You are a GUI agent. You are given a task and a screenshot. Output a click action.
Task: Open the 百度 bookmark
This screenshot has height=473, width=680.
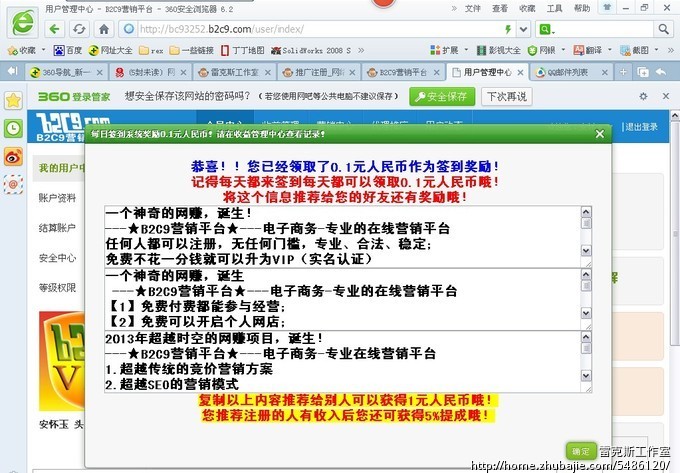pos(68,50)
